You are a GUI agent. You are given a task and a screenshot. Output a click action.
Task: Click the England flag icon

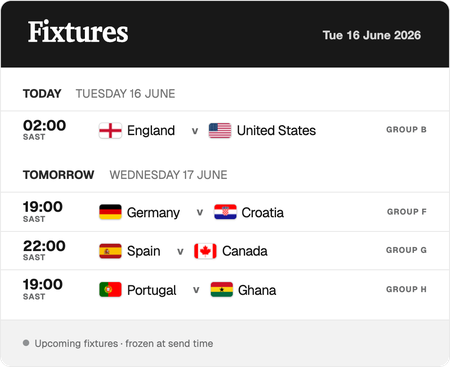coord(110,131)
